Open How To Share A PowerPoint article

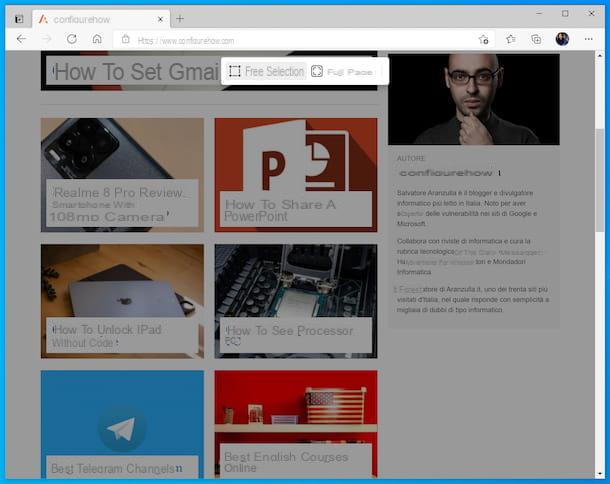296,209
